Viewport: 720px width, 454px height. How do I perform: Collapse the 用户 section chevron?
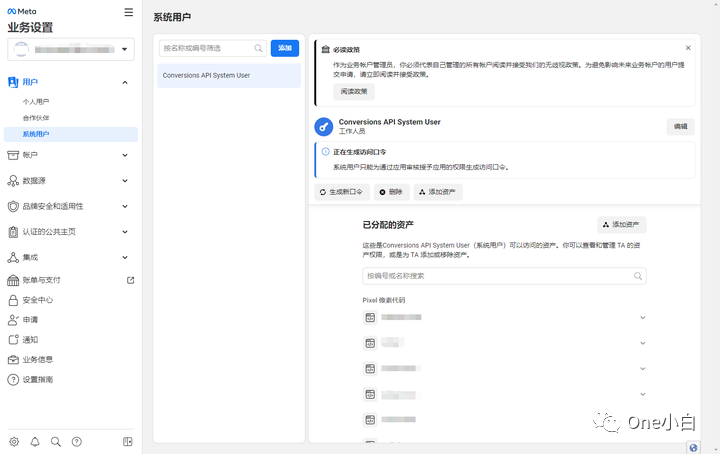[x=125, y=83]
